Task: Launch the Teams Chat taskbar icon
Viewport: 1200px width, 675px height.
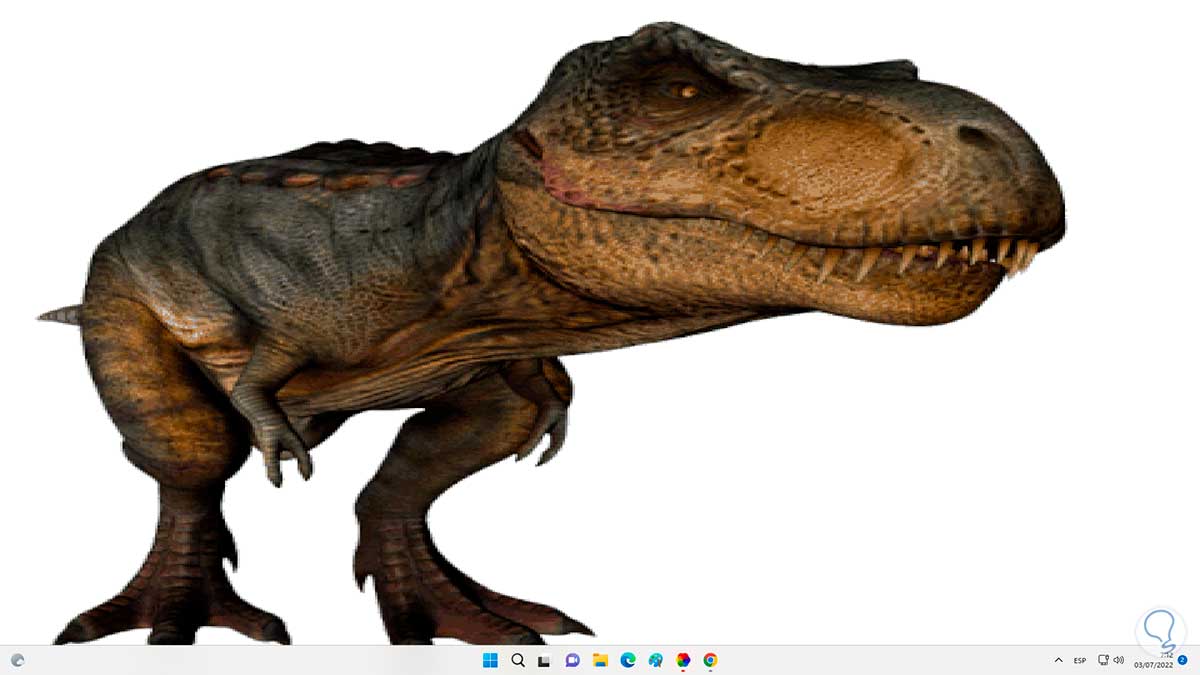Action: [x=573, y=660]
